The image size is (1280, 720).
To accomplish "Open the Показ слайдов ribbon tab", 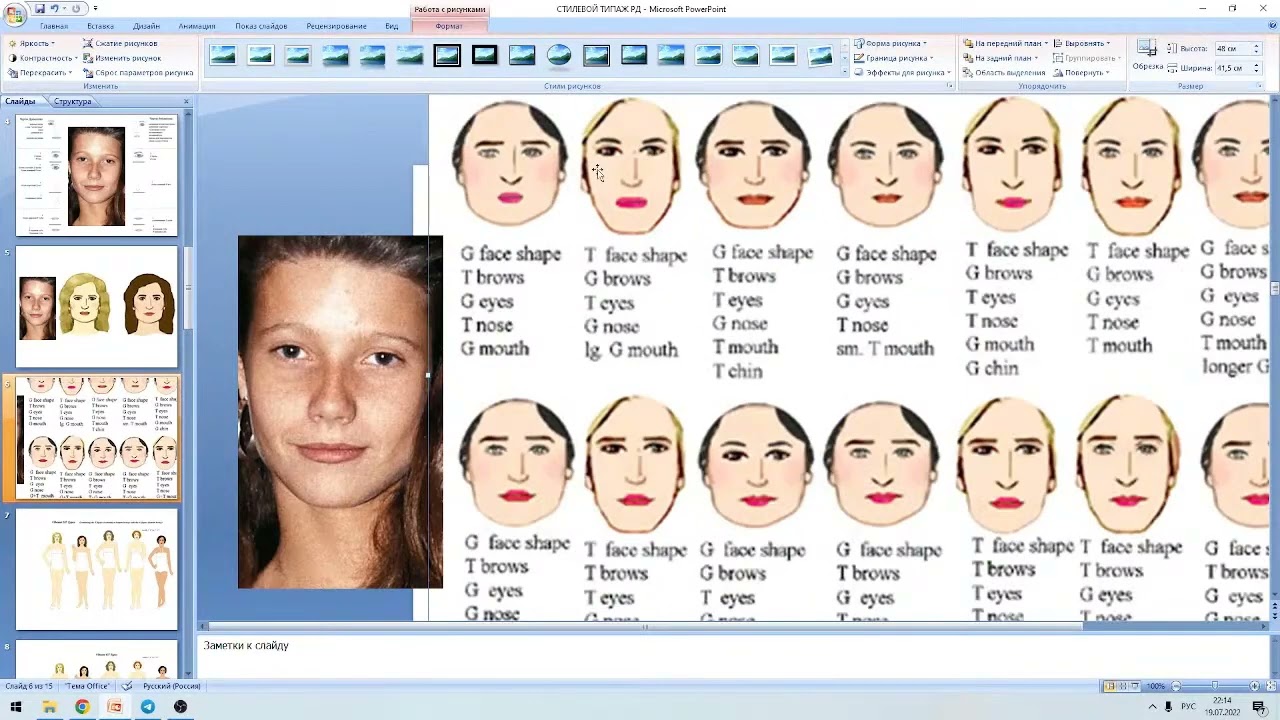I will point(261,26).
